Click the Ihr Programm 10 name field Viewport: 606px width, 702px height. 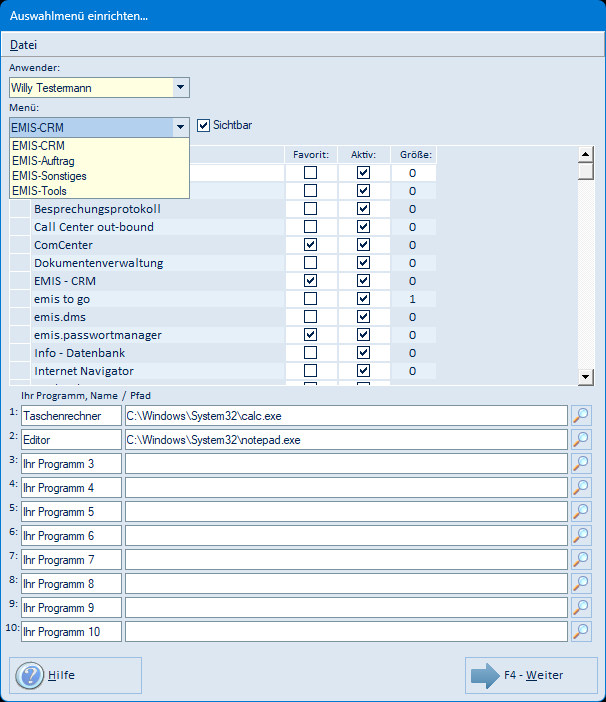71,631
